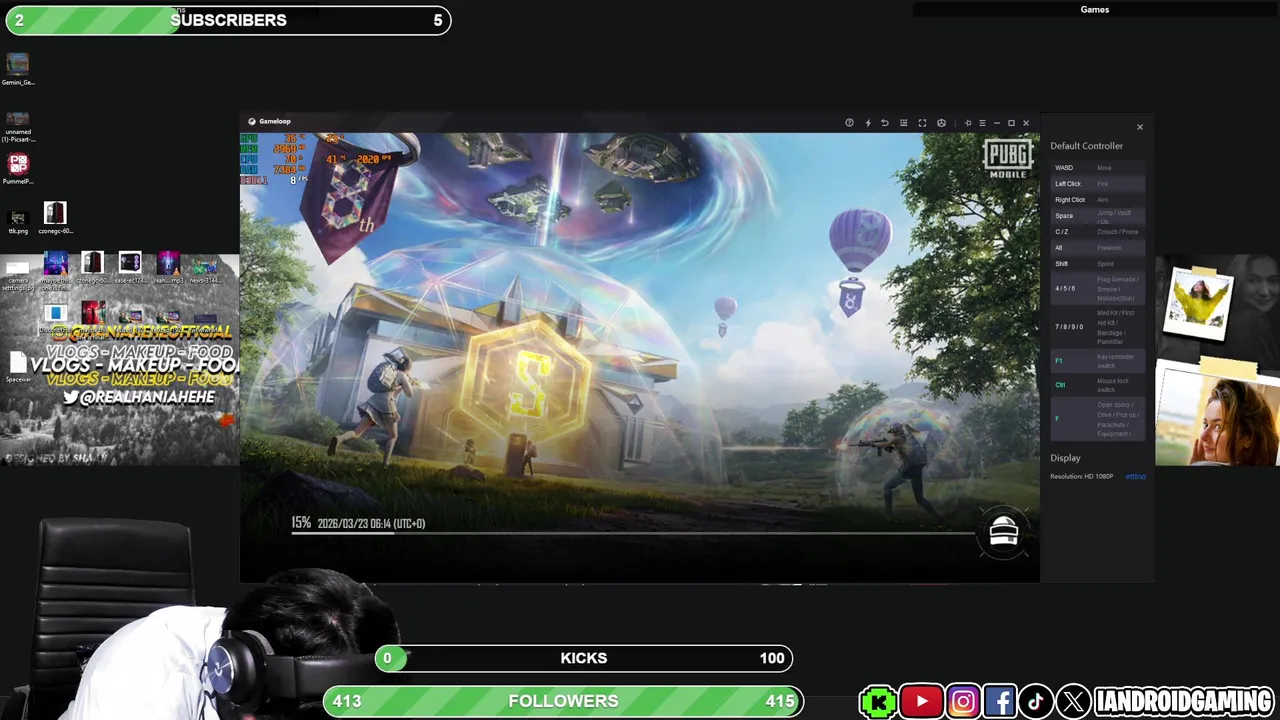The image size is (1280, 720).
Task: Click the Games label at top
Action: tap(1094, 10)
